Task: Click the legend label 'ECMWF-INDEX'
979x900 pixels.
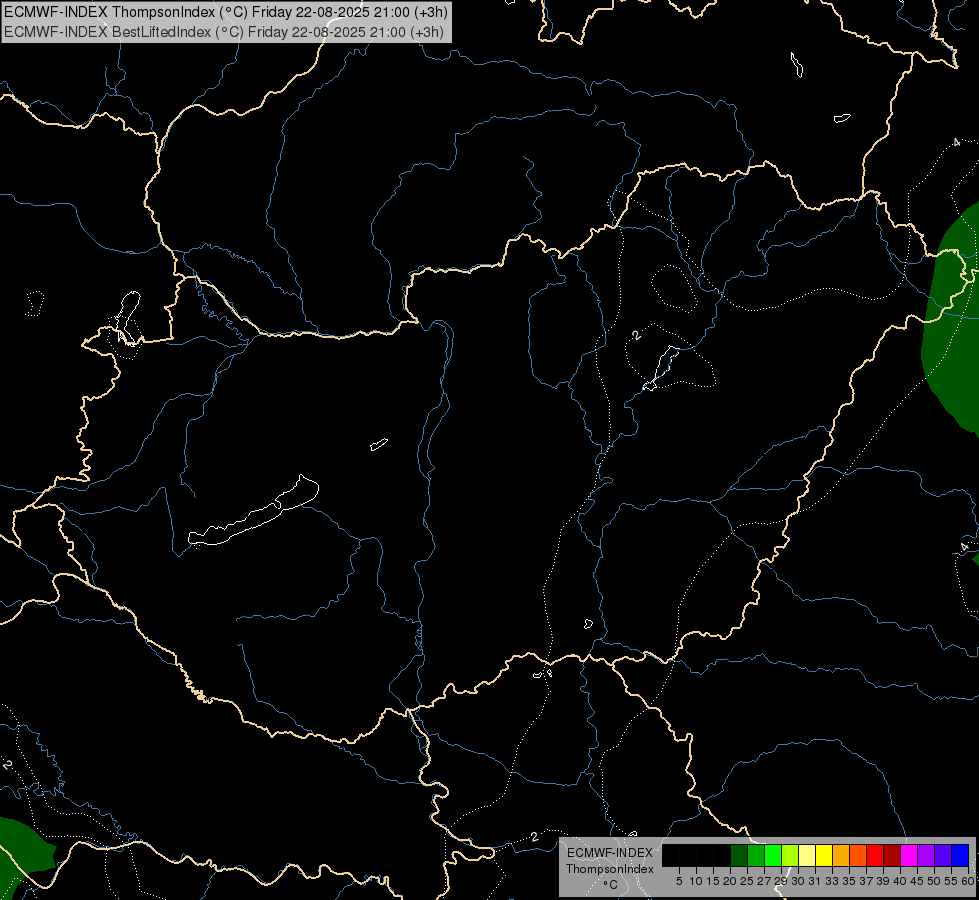Action: tap(609, 853)
